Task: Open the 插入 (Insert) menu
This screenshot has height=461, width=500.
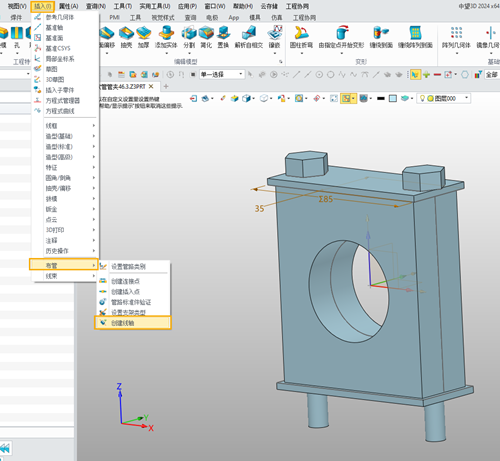Action: tap(42, 6)
